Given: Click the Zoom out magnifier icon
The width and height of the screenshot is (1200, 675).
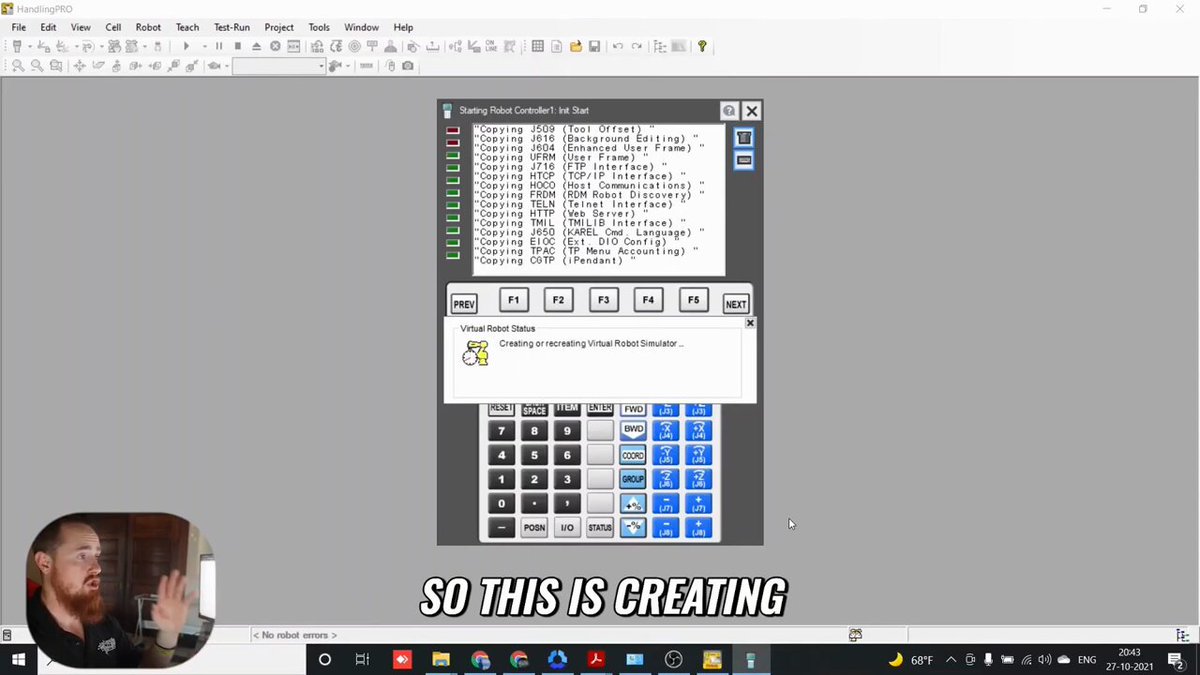Looking at the screenshot, I should click(x=37, y=66).
